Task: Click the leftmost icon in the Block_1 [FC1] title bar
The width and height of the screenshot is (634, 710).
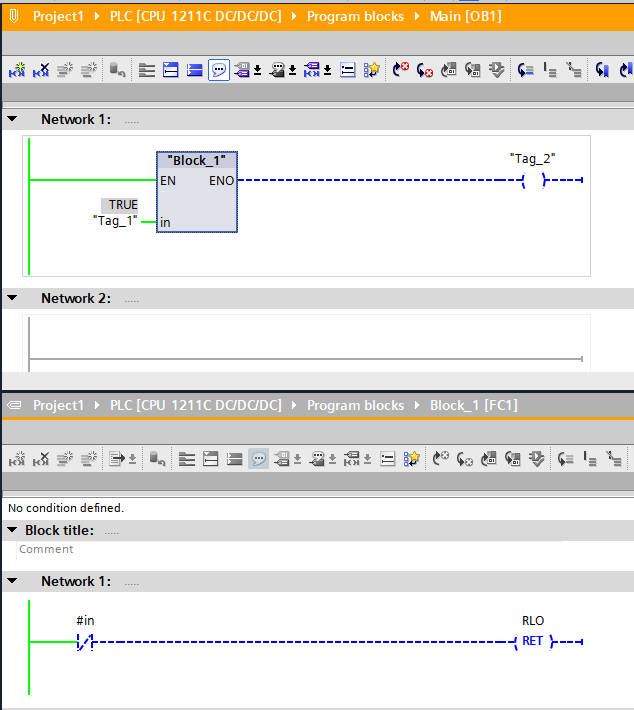Action: 14,405
